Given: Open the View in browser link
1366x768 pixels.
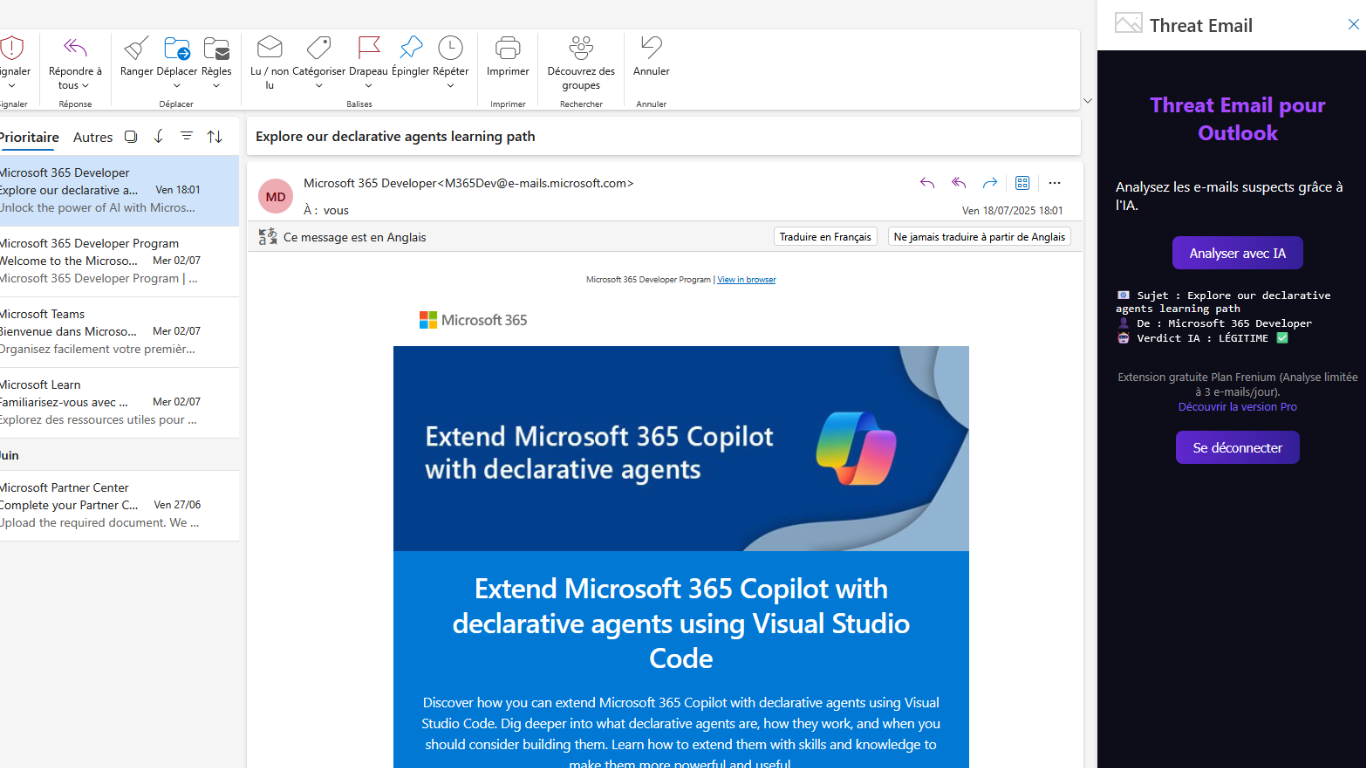Looking at the screenshot, I should point(746,280).
